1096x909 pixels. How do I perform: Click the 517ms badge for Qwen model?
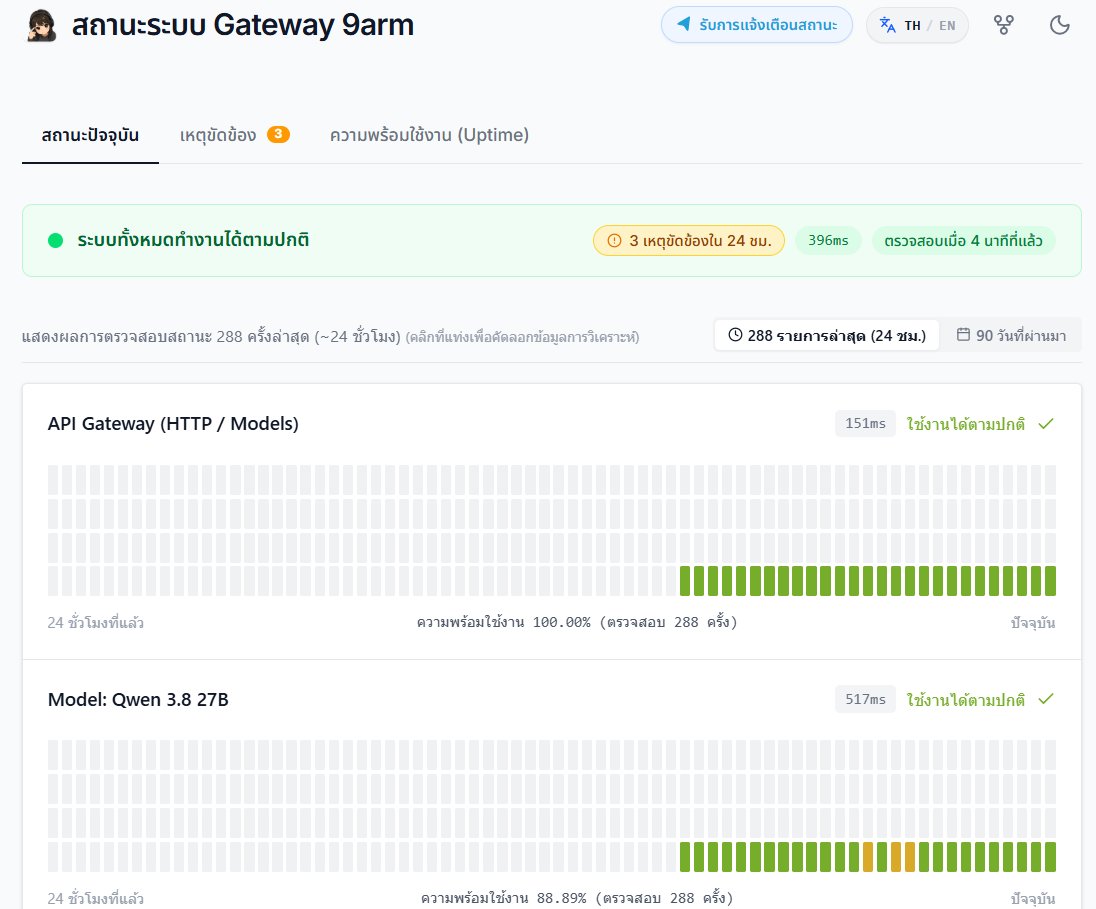(x=865, y=699)
